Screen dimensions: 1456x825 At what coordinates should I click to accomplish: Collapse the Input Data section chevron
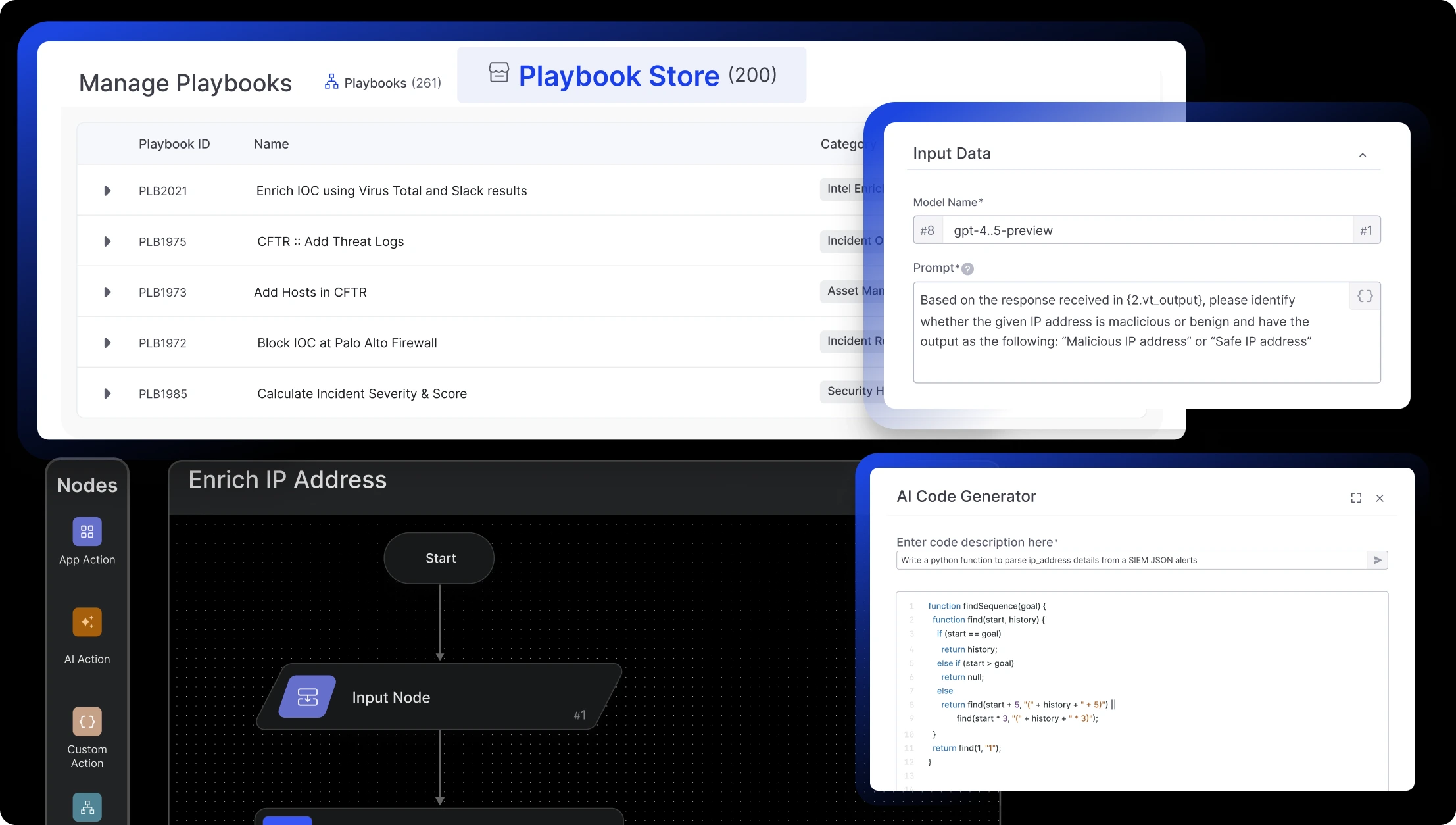pyautogui.click(x=1363, y=155)
